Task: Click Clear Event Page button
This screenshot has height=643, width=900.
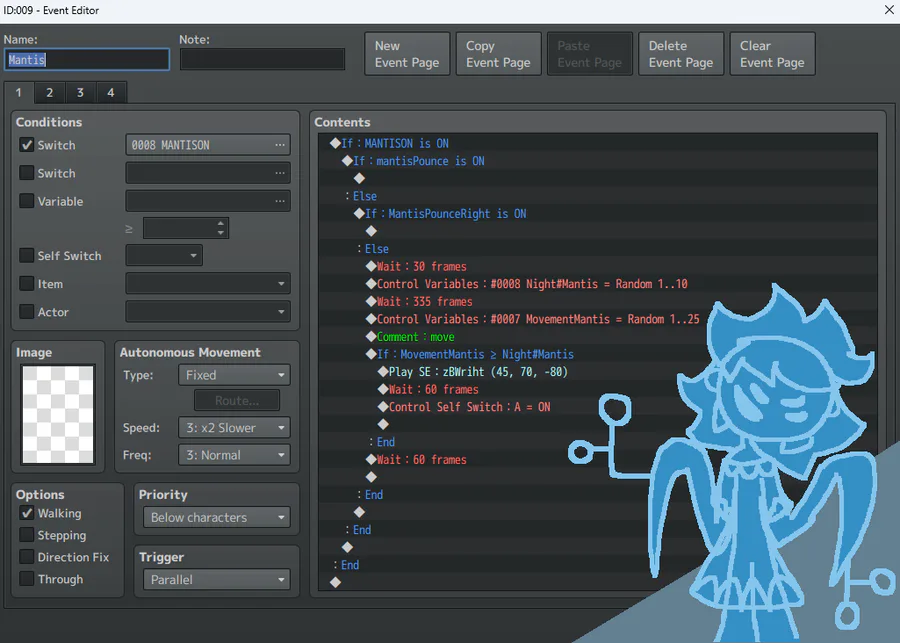Action: pyautogui.click(x=772, y=54)
